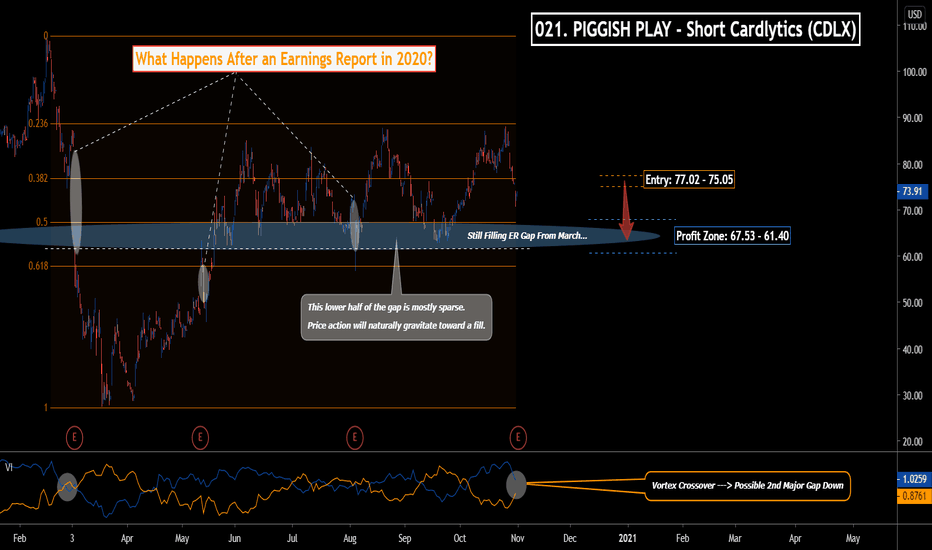932x550 pixels.
Task: Open the August earnings E marker
Action: pos(355,438)
